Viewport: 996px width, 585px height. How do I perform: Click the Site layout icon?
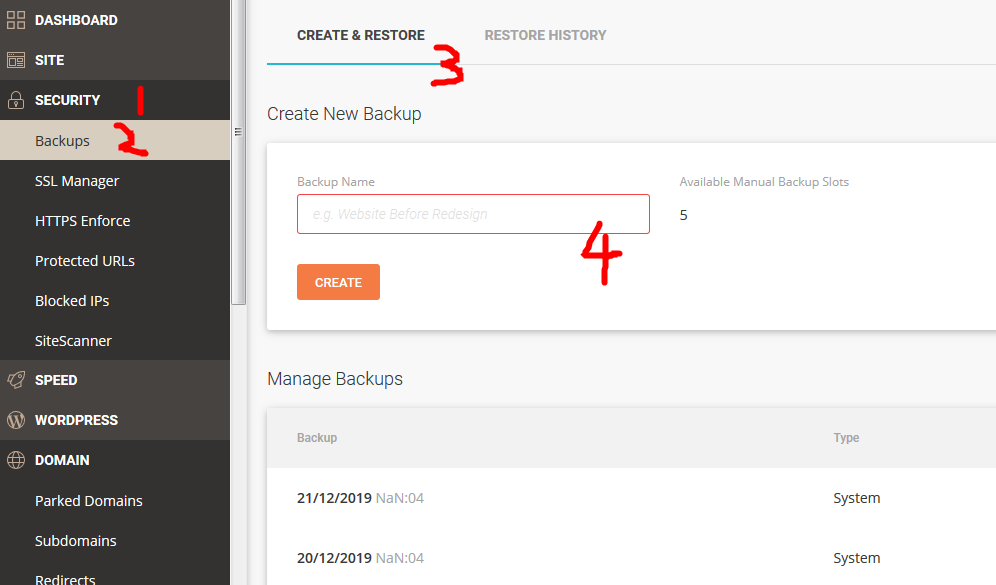16,60
